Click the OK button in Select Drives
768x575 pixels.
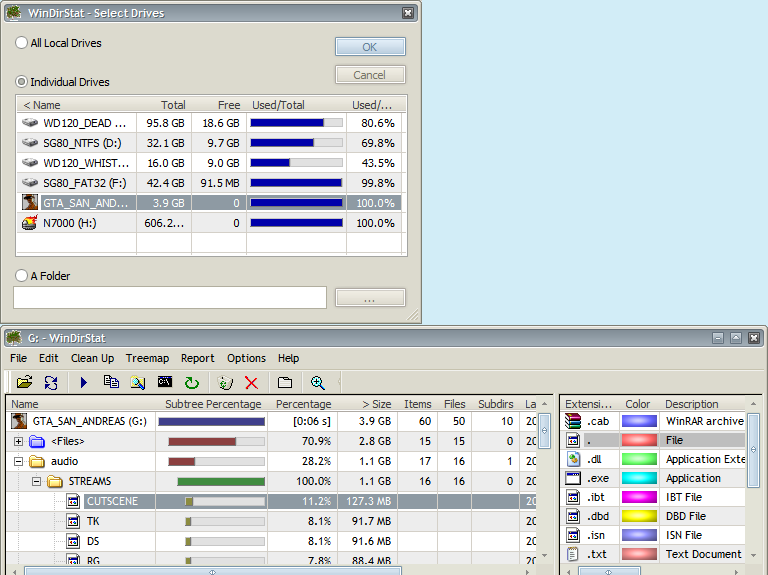[369, 47]
